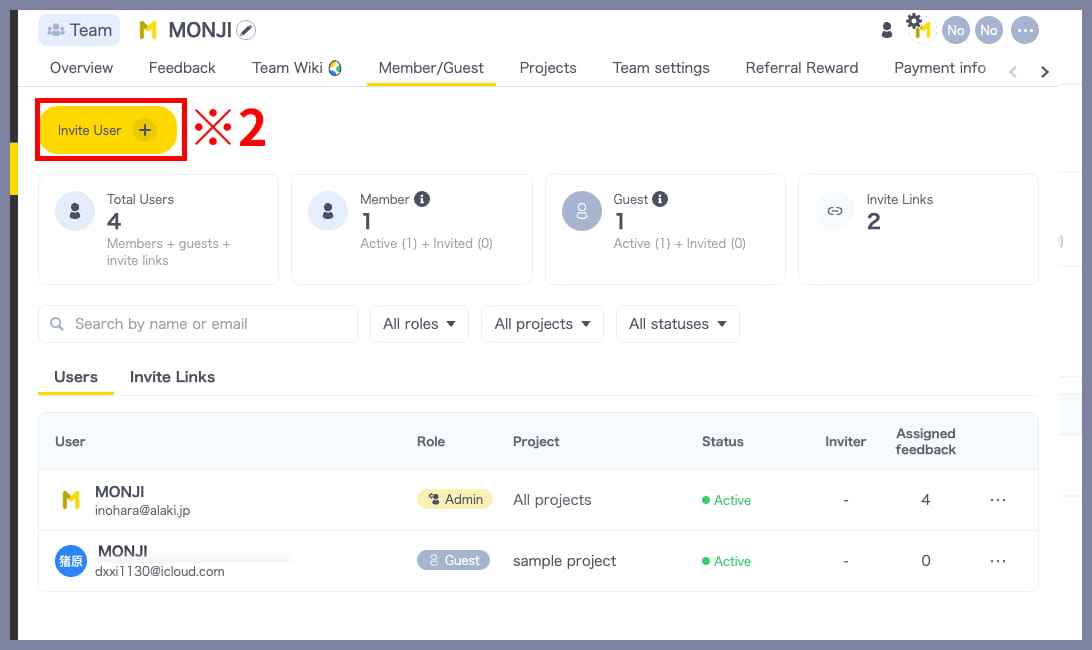Click the Total Users person icon
This screenshot has width=1092, height=650.
75,210
